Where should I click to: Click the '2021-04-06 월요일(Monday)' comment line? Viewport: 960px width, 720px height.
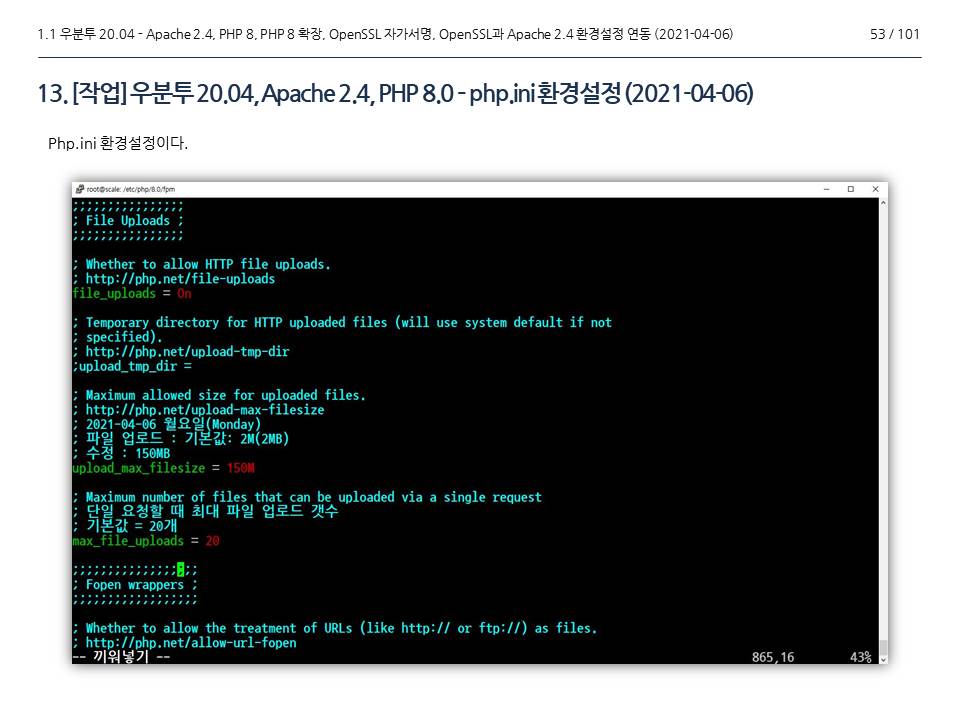(x=167, y=424)
